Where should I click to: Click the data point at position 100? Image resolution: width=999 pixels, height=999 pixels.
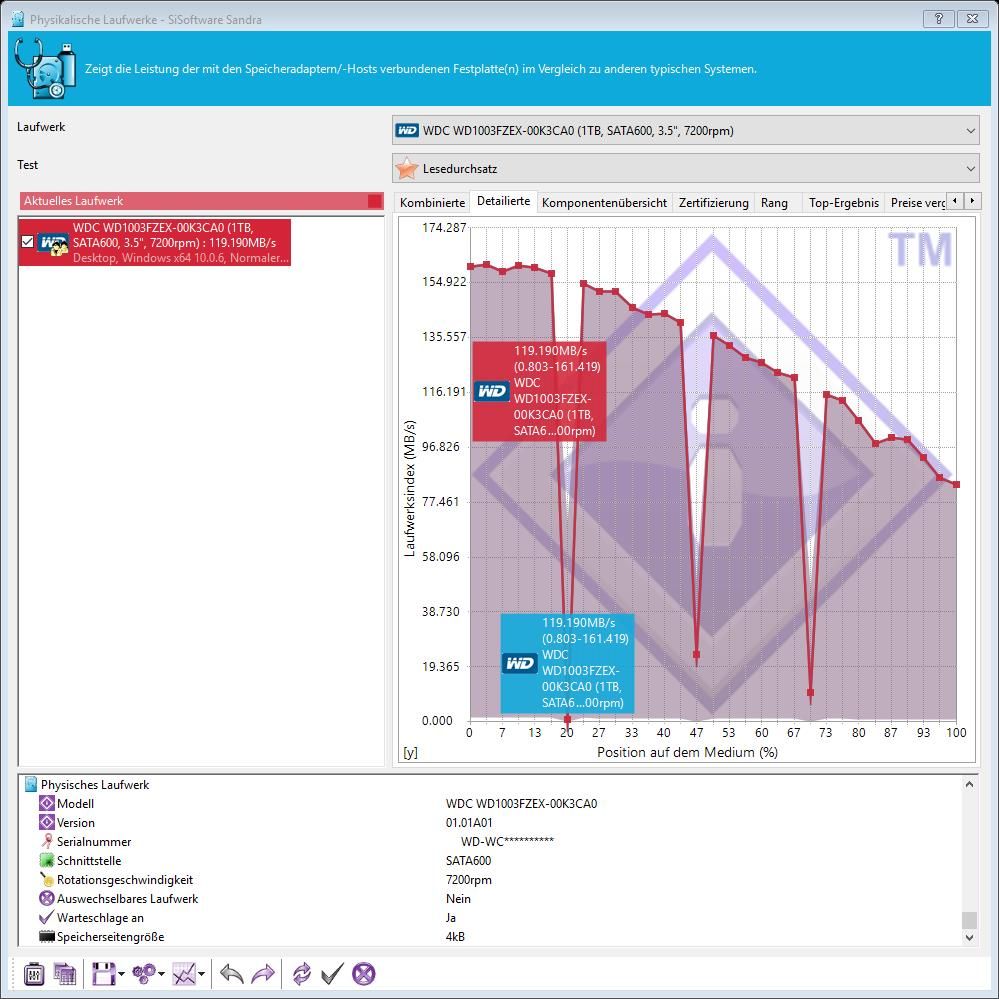[956, 484]
